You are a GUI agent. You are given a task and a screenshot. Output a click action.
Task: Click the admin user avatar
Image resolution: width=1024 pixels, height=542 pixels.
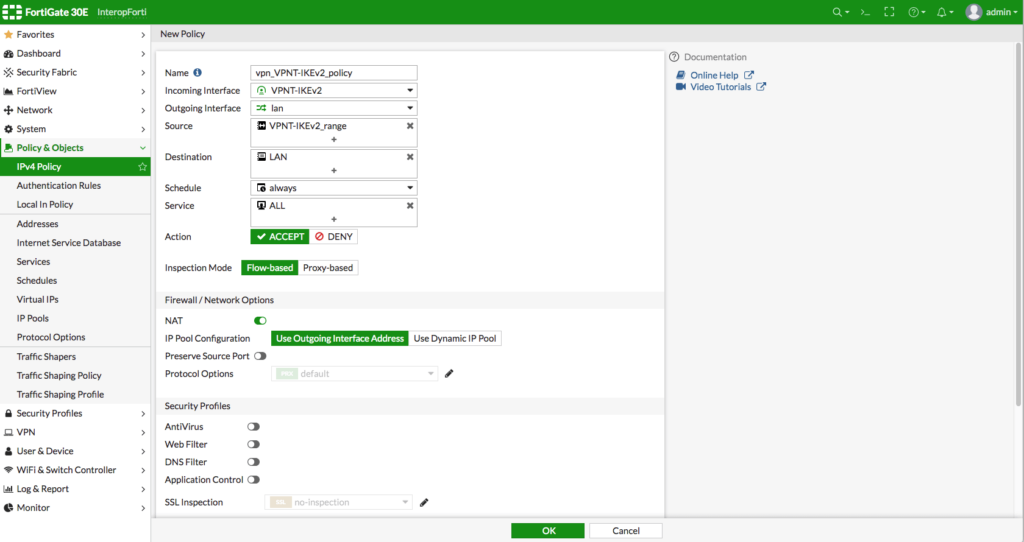[974, 12]
